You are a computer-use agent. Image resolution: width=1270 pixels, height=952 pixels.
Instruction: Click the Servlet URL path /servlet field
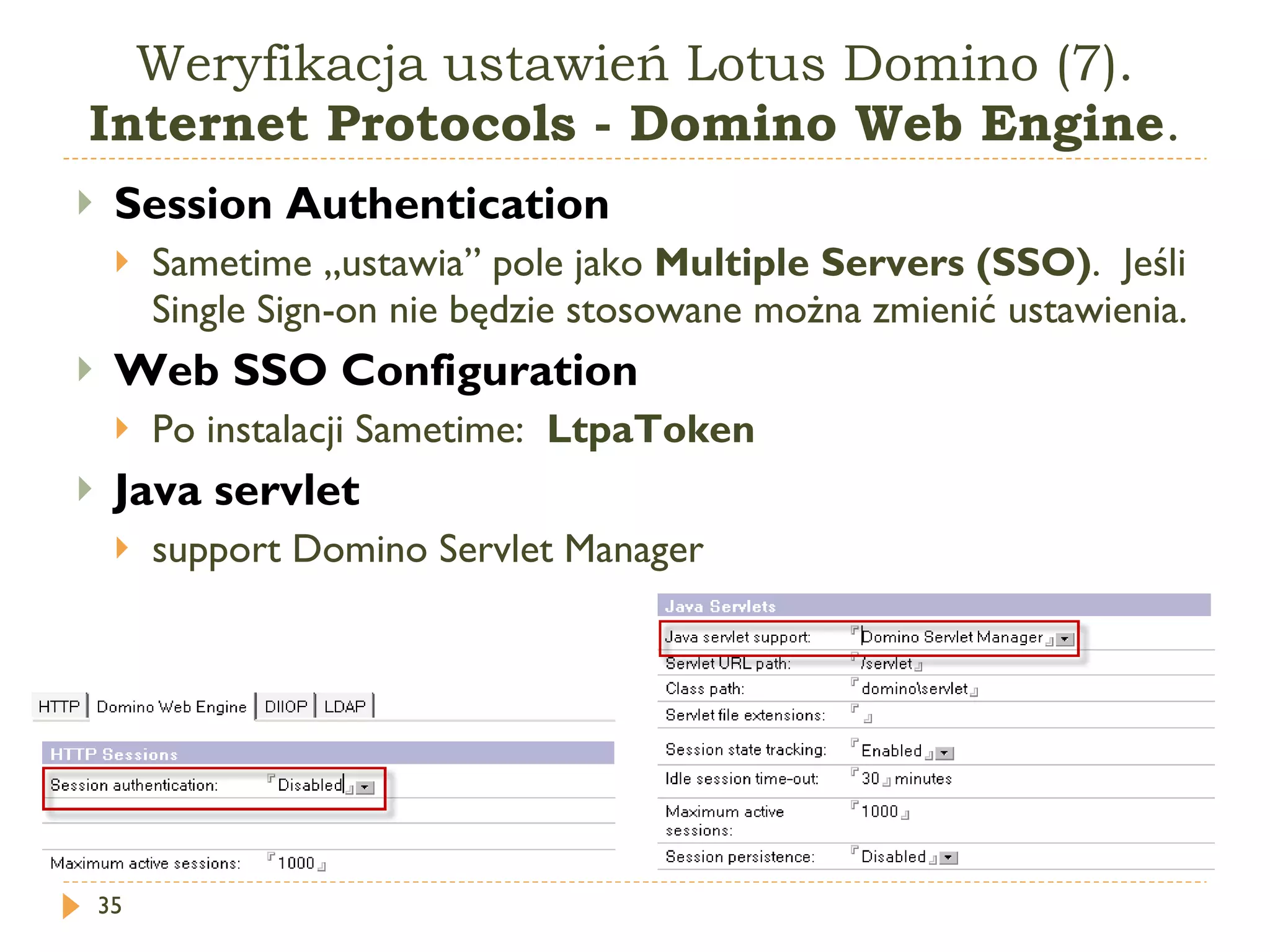887,664
